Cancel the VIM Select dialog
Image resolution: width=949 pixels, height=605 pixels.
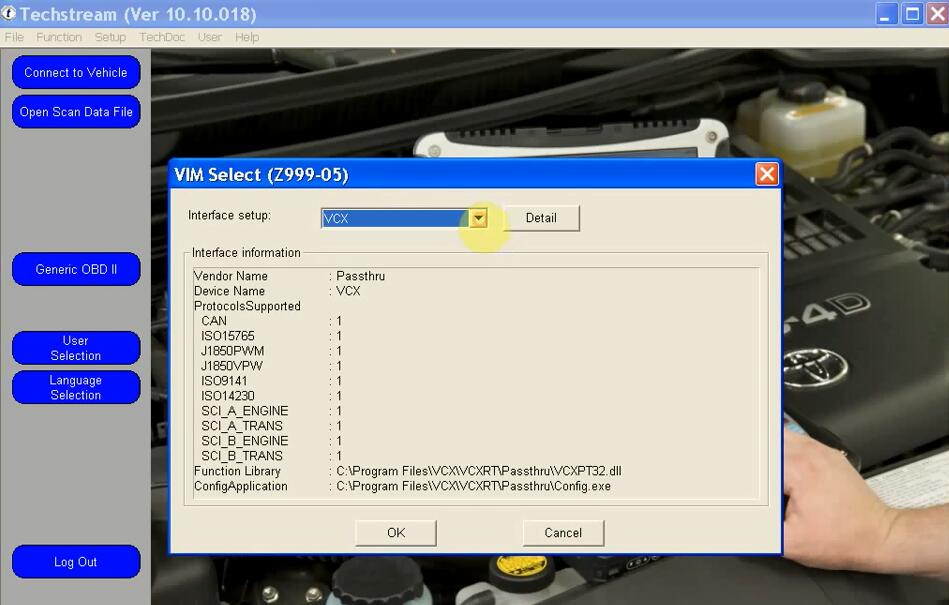point(563,533)
